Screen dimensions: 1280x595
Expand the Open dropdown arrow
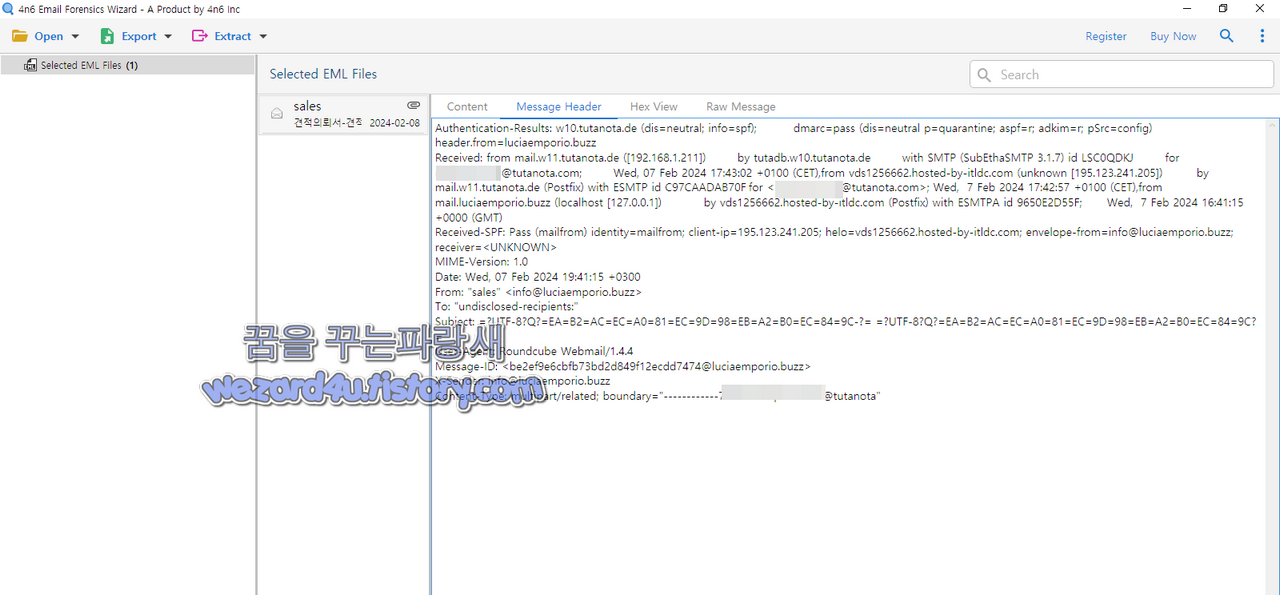tap(75, 37)
